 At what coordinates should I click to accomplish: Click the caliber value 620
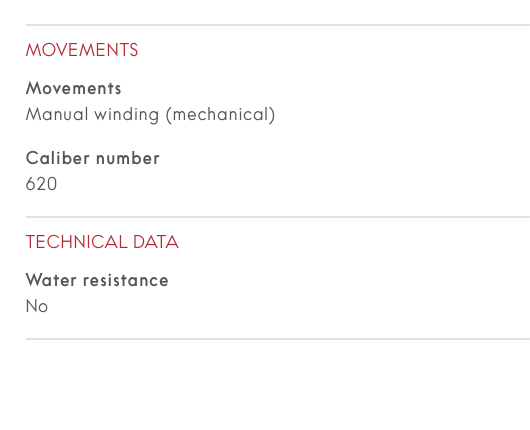[x=42, y=184]
